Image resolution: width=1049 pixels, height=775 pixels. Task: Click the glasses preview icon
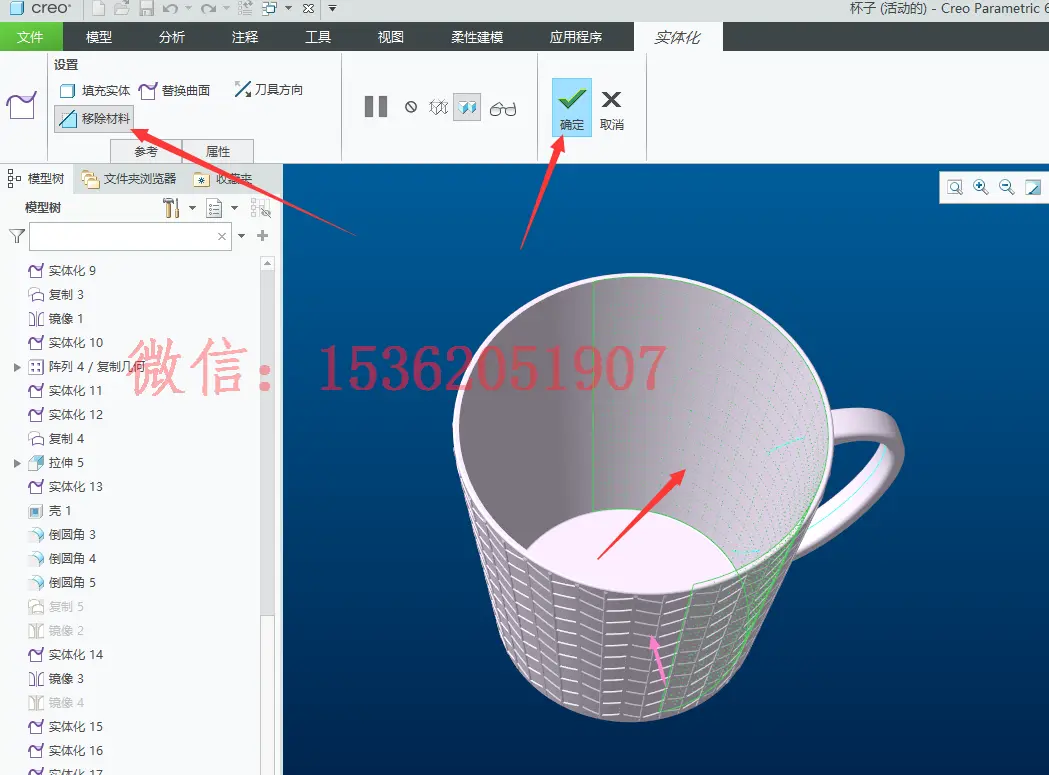point(503,108)
